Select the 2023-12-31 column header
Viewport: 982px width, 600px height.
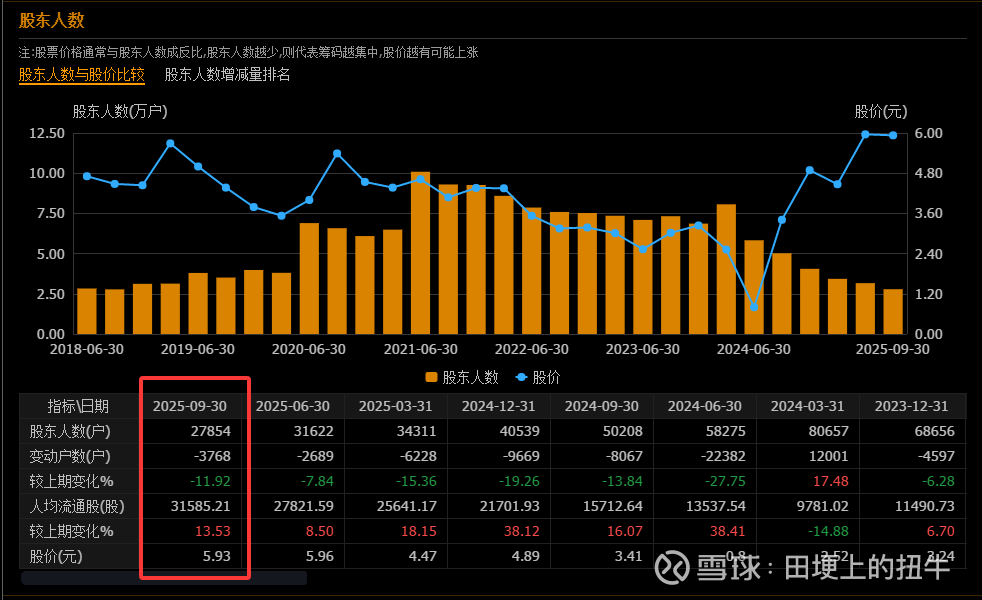[x=911, y=406]
